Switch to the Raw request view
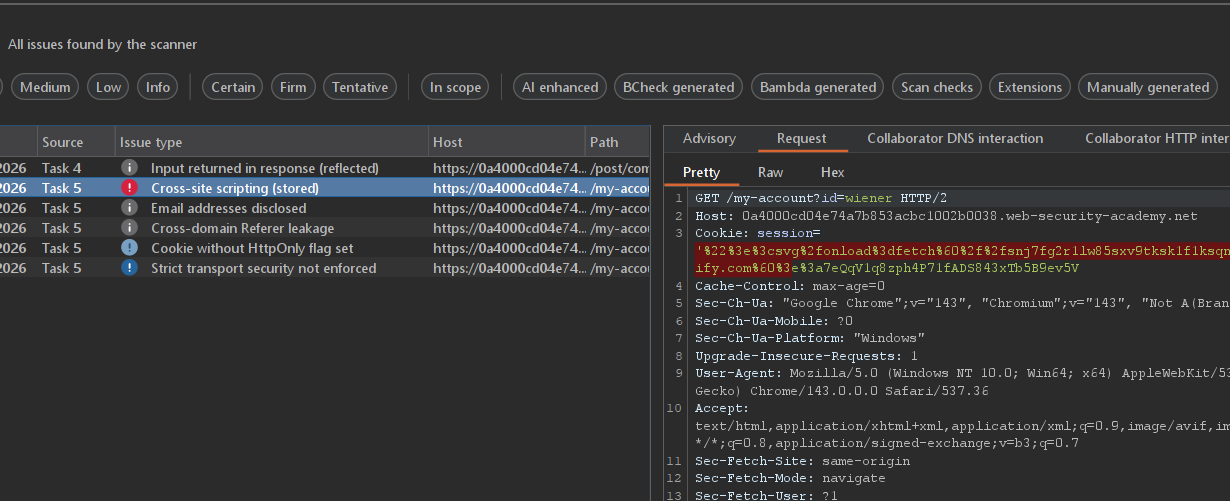Screen dimensions: 1230x501 (770, 172)
